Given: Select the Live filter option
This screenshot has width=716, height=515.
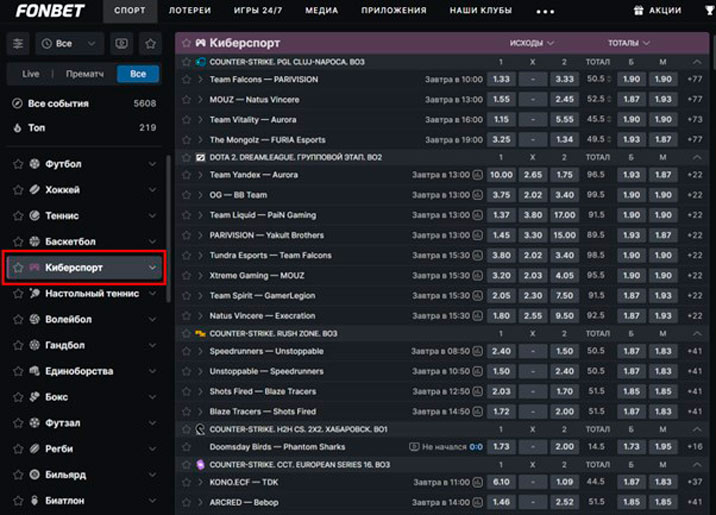Looking at the screenshot, I should pyautogui.click(x=31, y=74).
